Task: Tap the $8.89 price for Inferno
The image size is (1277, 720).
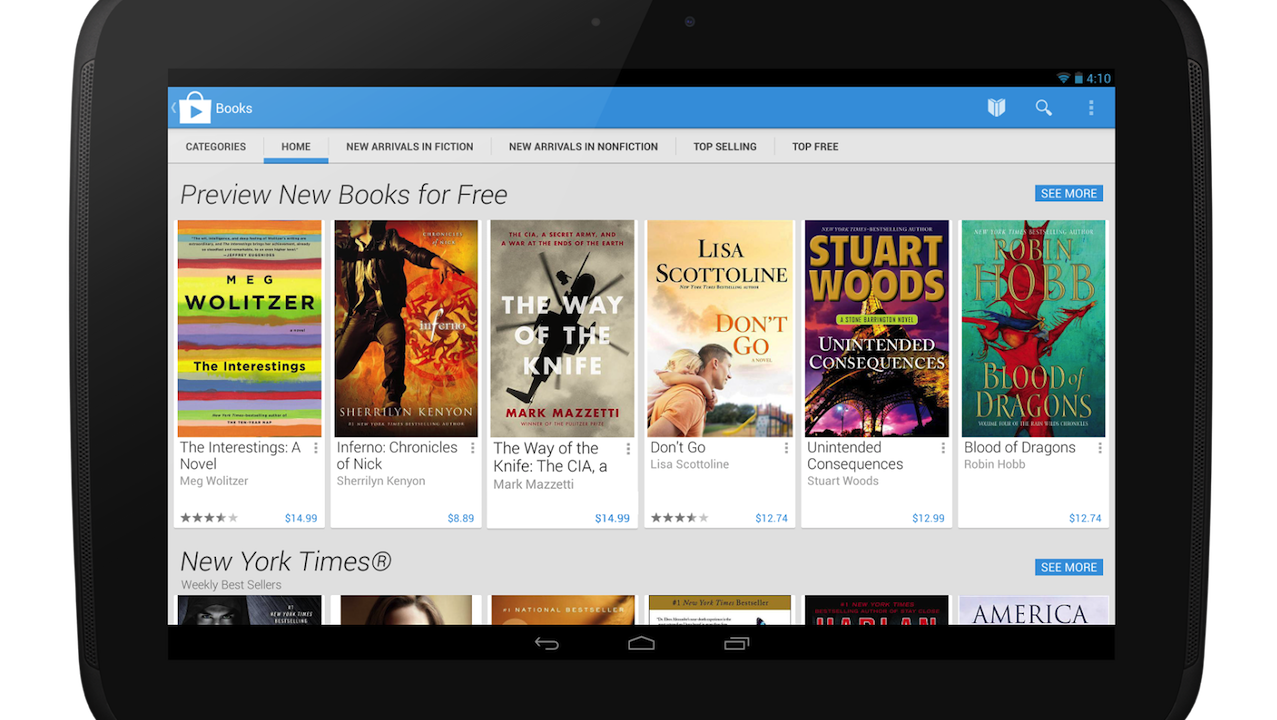Action: [x=461, y=518]
